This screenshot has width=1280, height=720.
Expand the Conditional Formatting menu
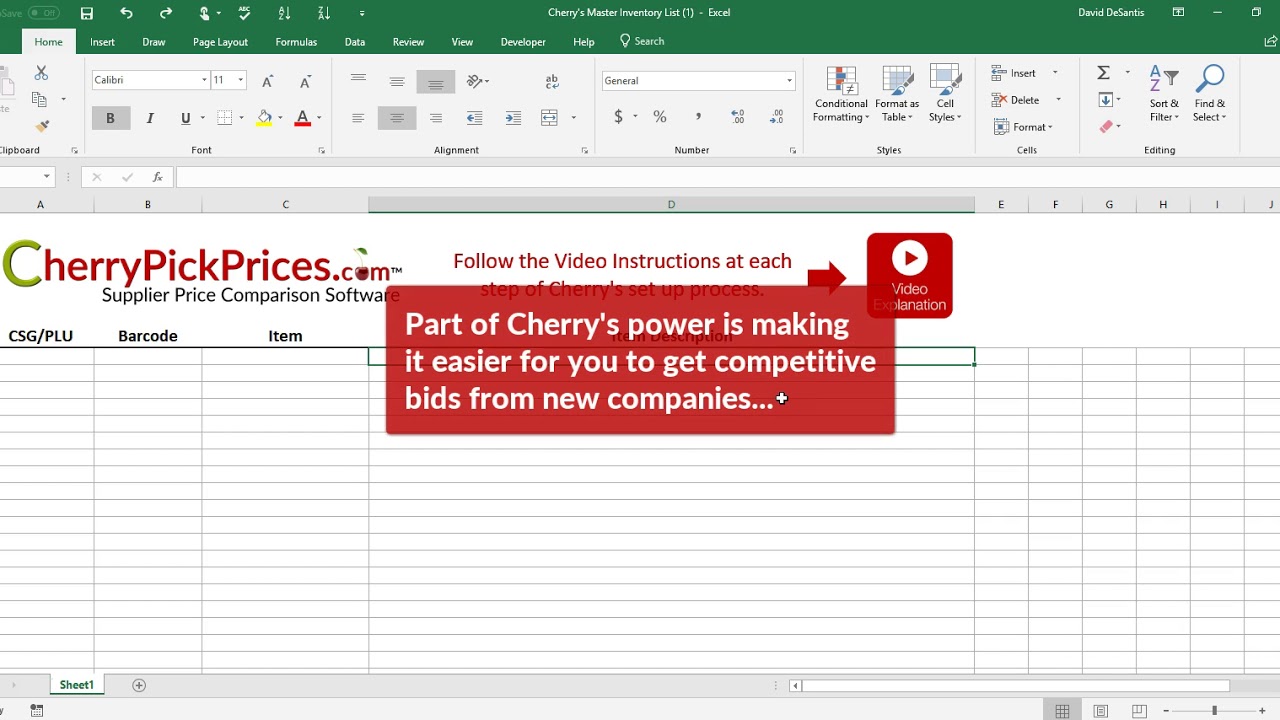coord(841,95)
